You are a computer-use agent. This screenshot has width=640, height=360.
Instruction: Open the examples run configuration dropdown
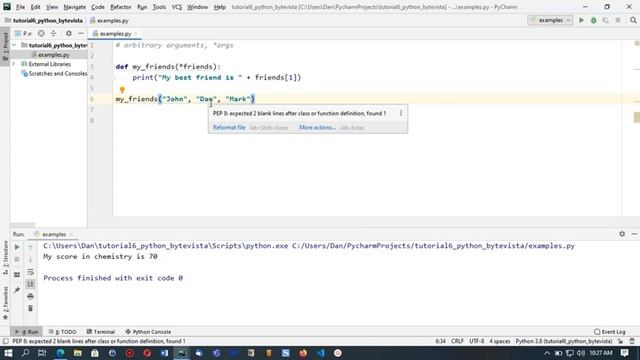pyautogui.click(x=550, y=20)
